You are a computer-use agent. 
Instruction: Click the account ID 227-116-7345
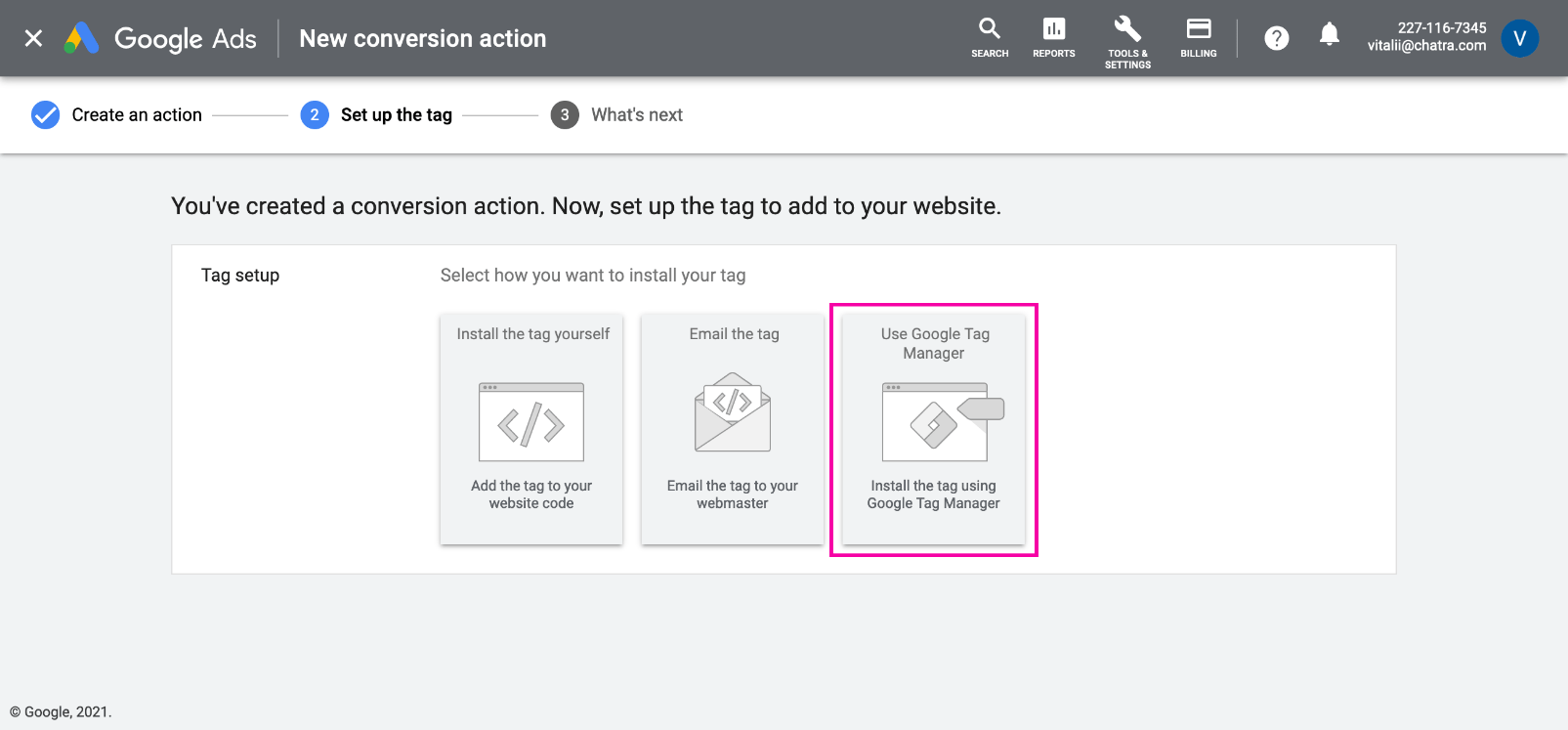click(x=1441, y=27)
